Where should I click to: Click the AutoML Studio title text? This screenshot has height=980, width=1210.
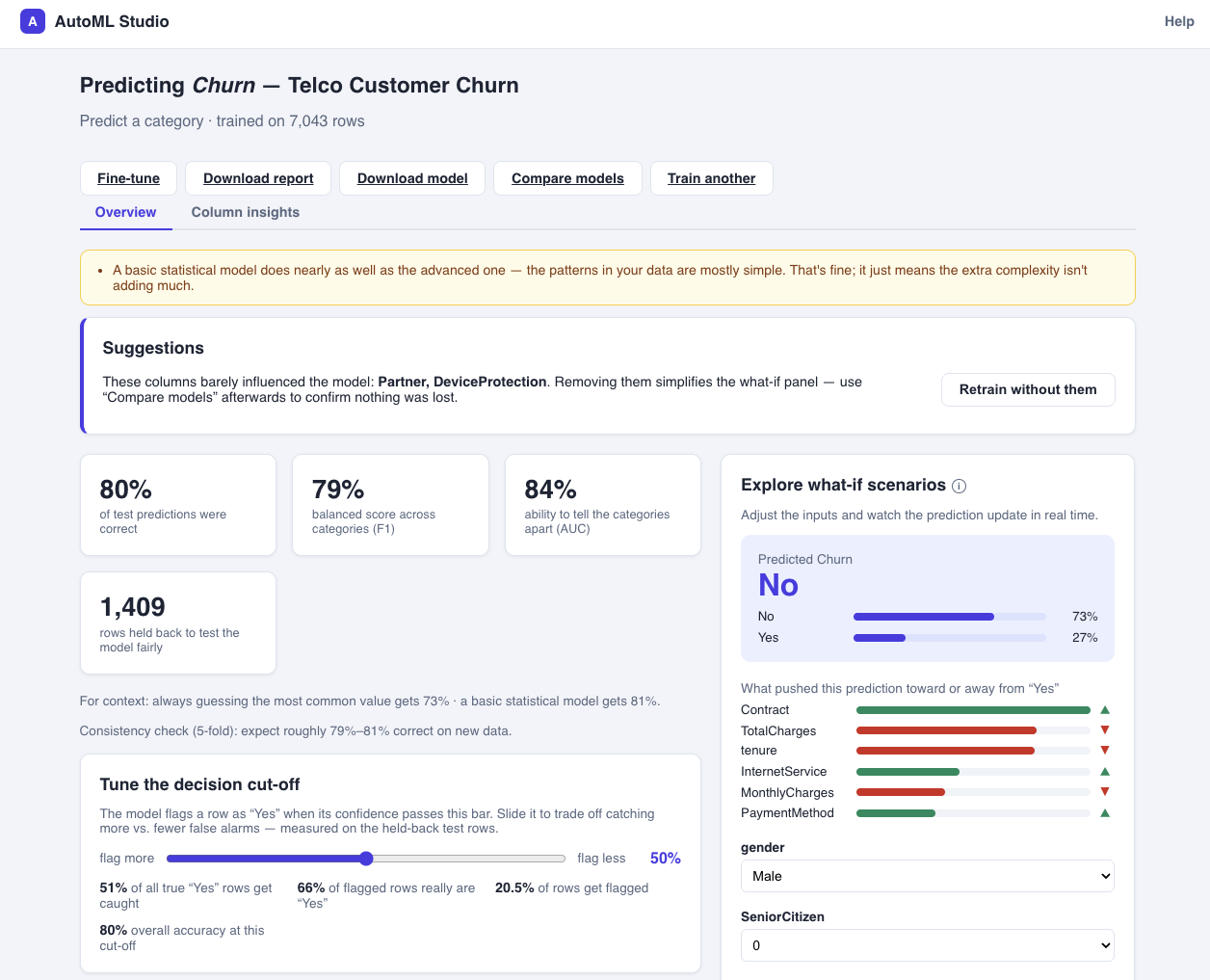(112, 21)
